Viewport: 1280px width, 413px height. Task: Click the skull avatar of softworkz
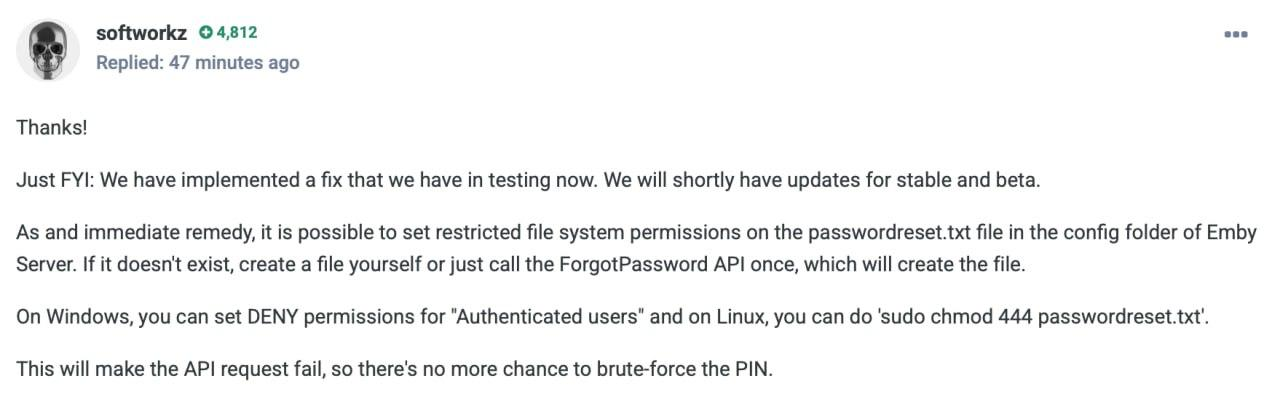[48, 49]
